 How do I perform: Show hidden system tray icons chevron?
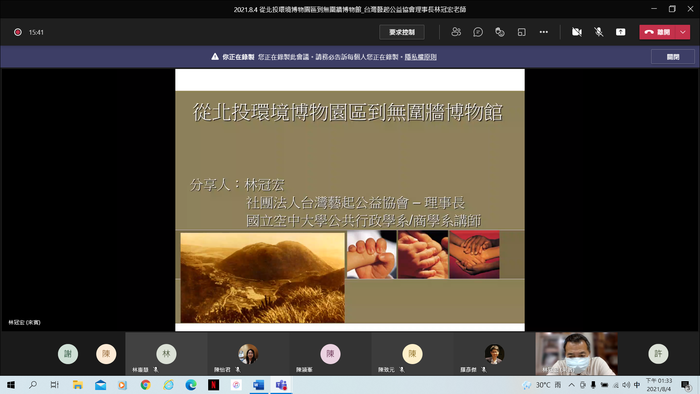571,385
